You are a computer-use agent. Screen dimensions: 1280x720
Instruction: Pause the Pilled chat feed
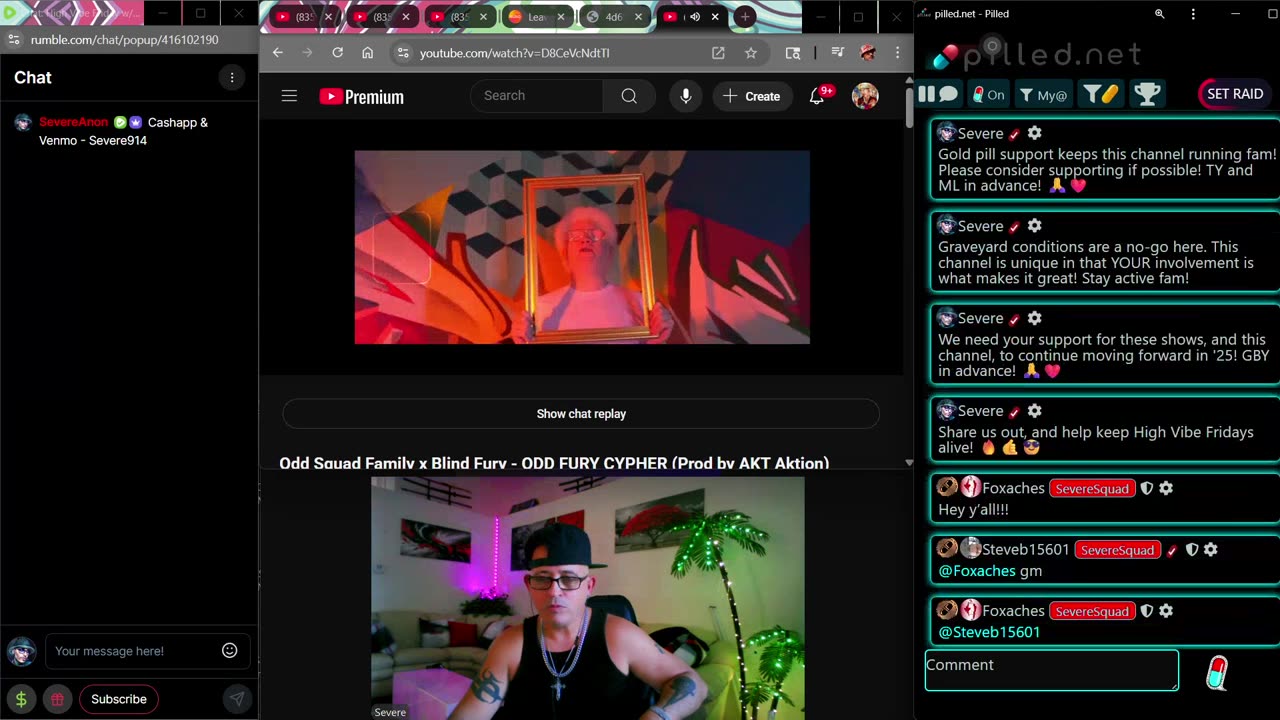(x=926, y=94)
